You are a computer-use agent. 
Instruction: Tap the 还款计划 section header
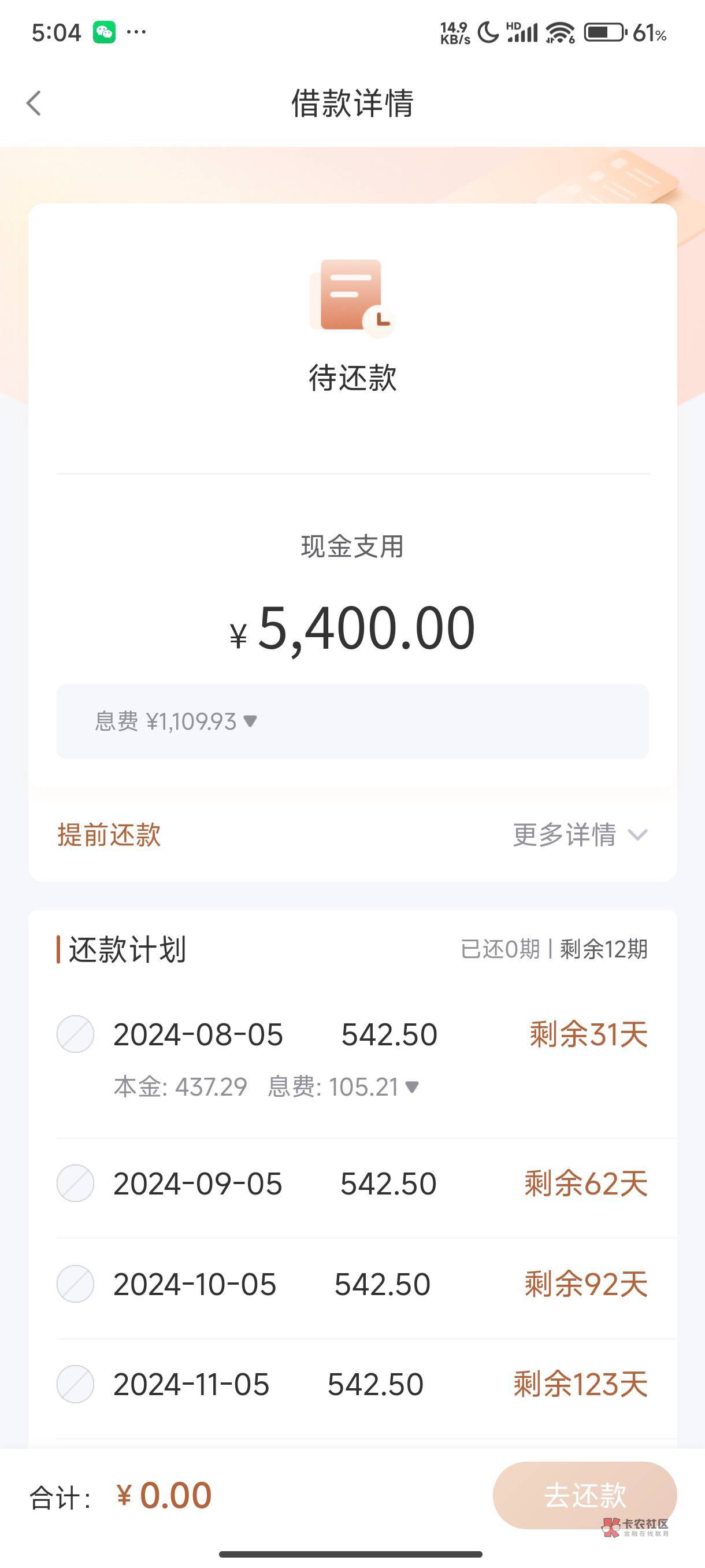coord(127,949)
